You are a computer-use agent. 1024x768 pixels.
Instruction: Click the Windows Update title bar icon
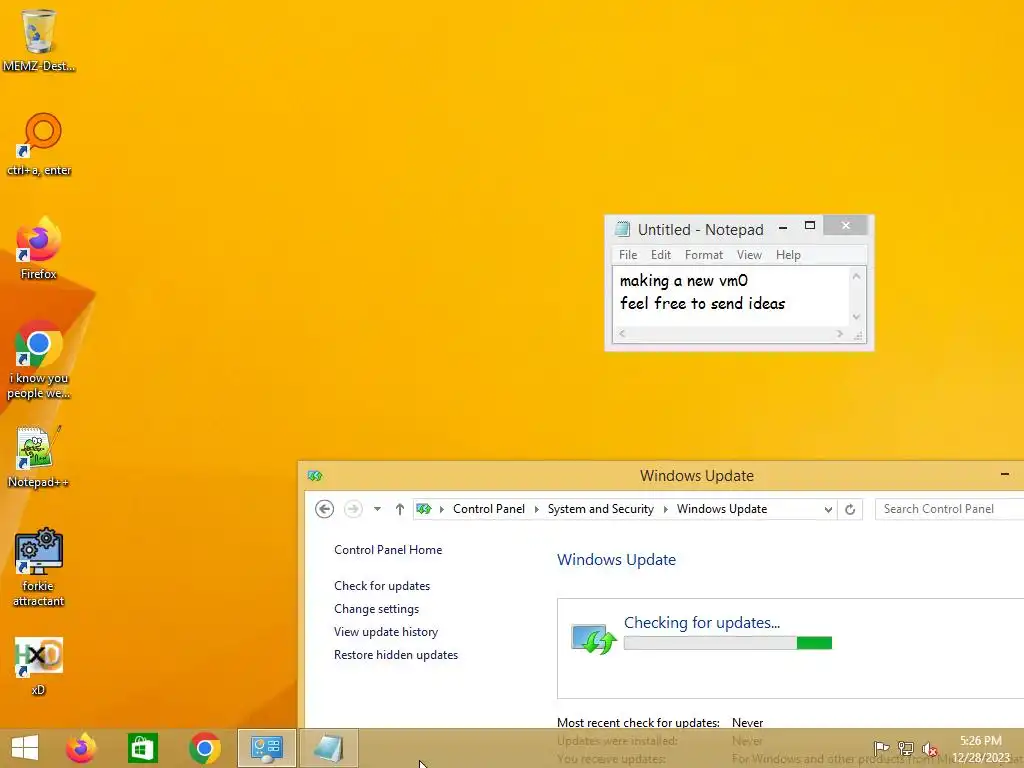pos(315,475)
